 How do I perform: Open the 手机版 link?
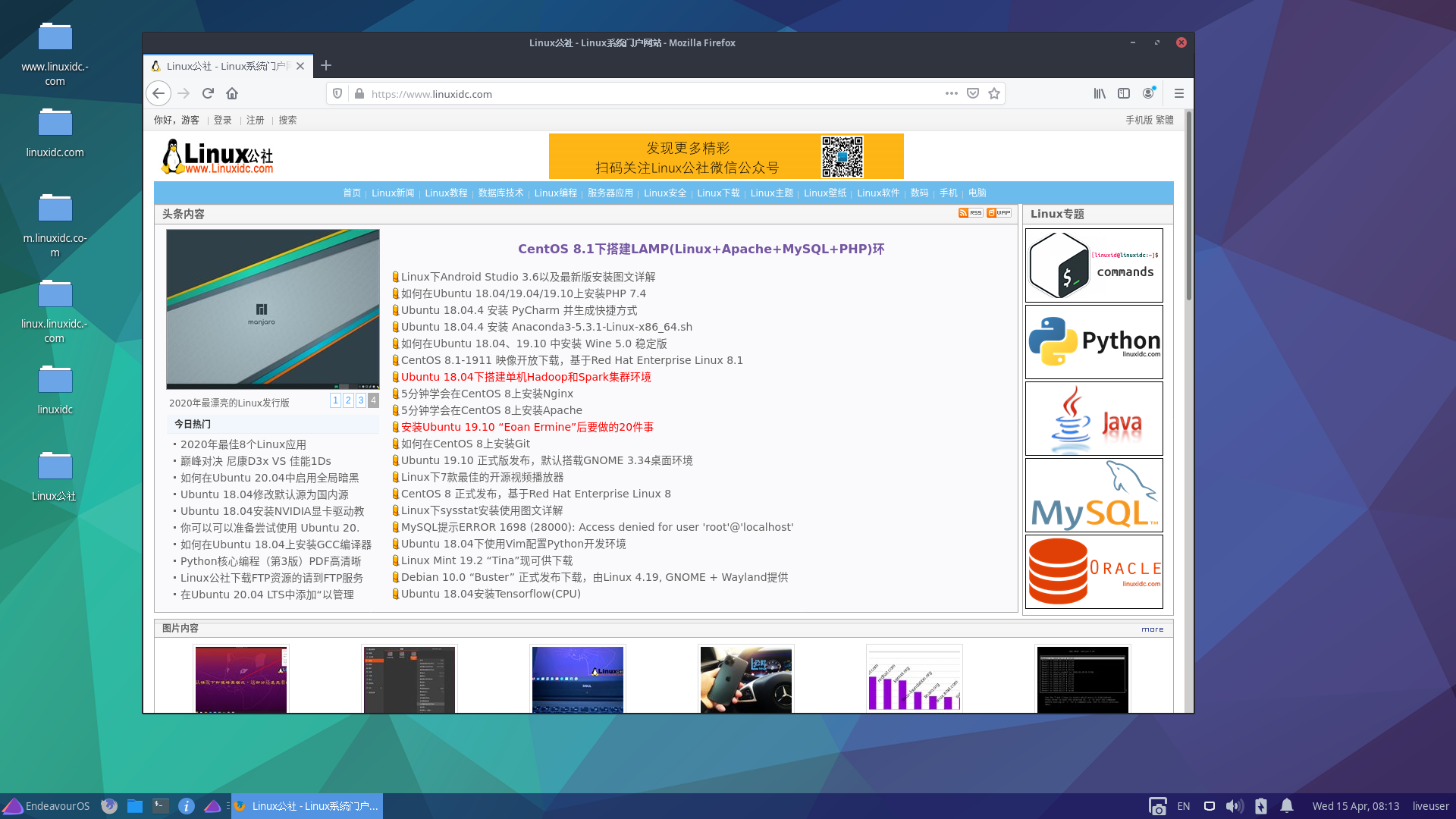click(1138, 120)
